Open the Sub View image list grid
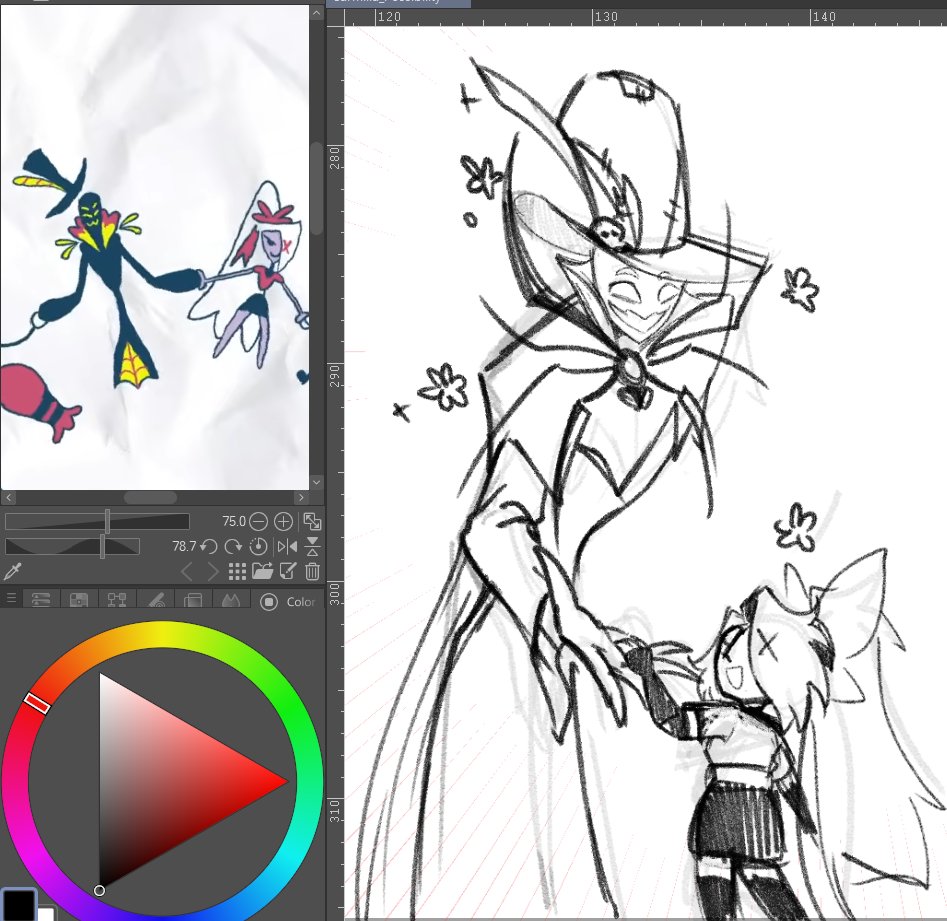This screenshot has width=947, height=921. tap(237, 571)
